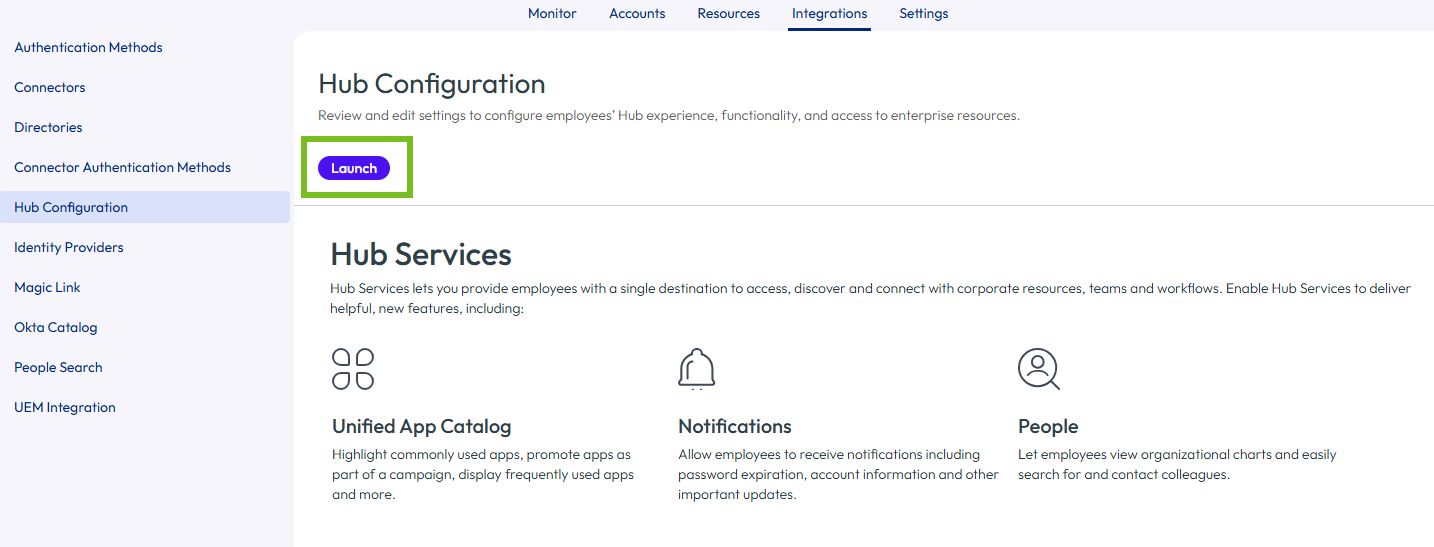Go to UEM Integration
This screenshot has height=547, width=1434.
click(x=145, y=407)
